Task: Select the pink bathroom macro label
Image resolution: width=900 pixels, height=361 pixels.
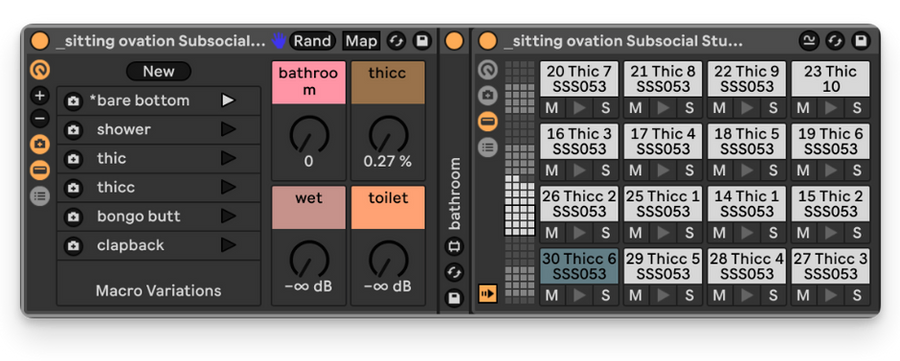Action: click(309, 83)
